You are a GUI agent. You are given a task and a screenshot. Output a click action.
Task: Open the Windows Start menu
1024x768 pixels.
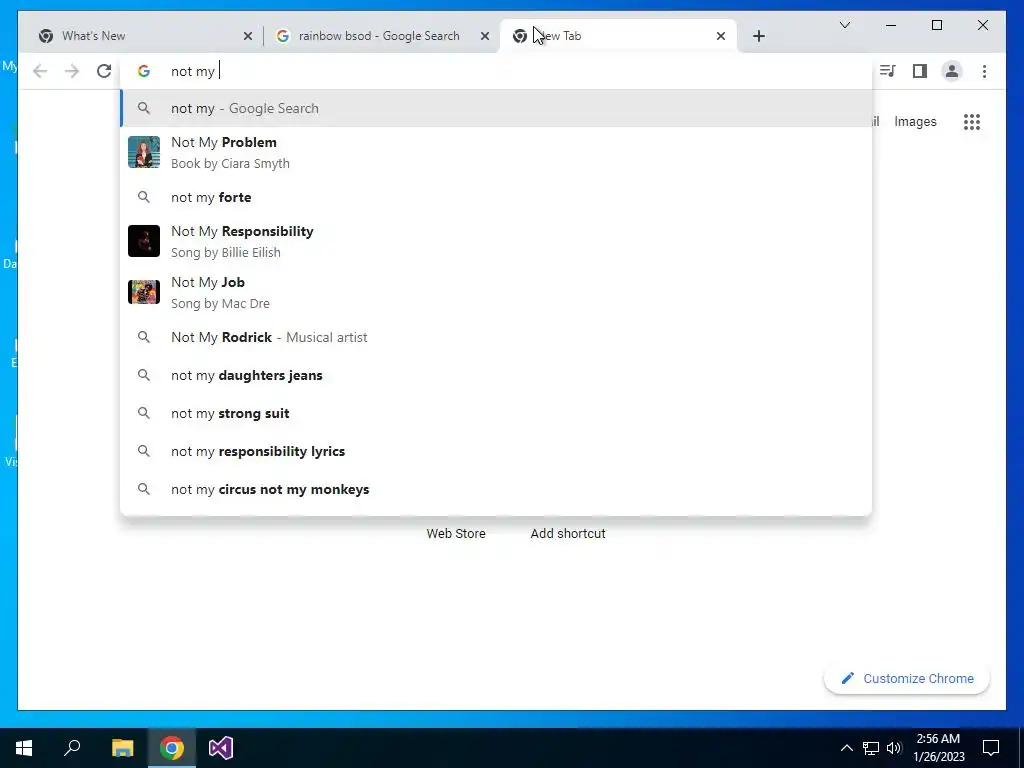tap(24, 748)
